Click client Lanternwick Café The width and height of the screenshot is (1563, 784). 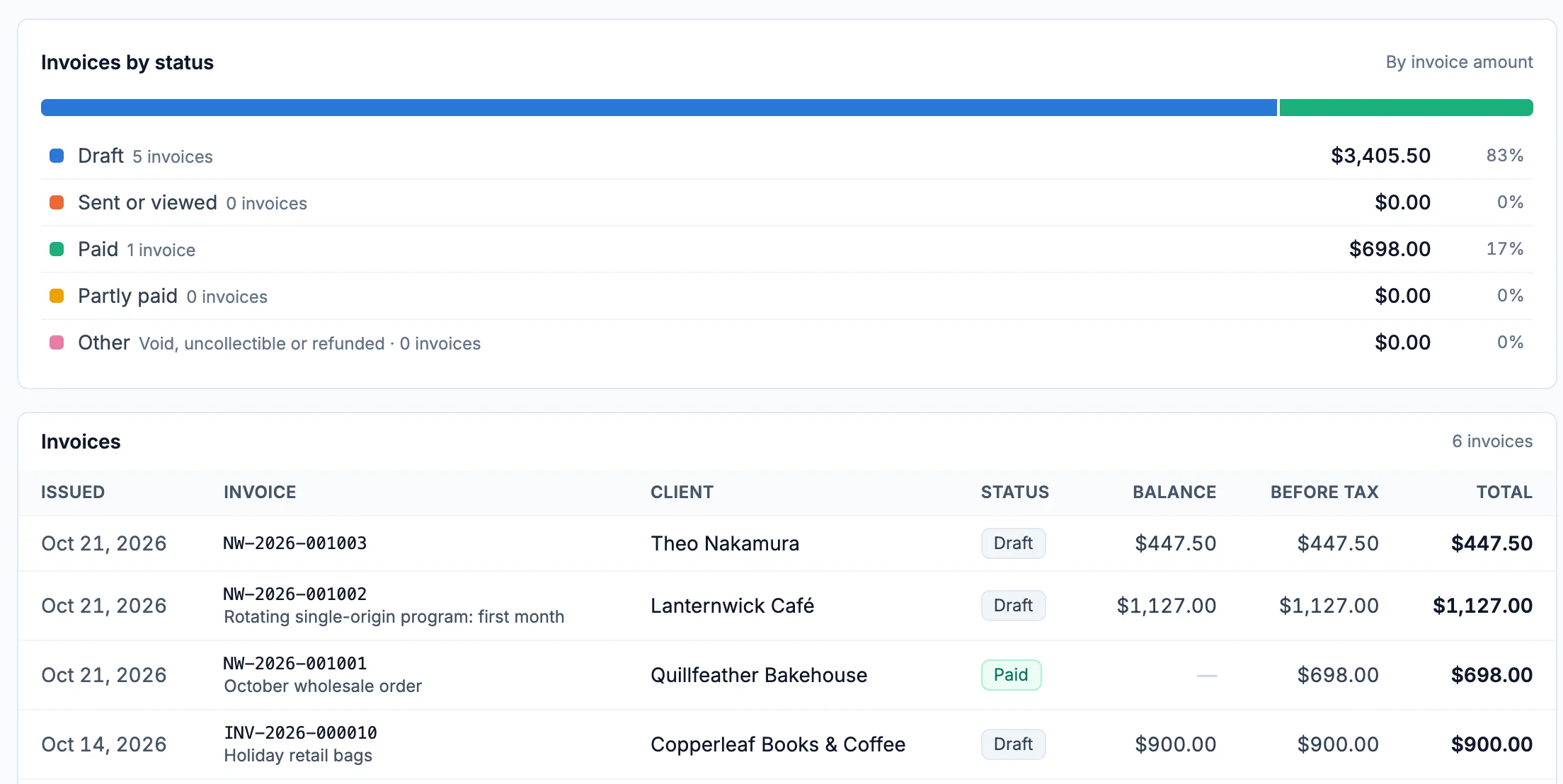point(732,606)
